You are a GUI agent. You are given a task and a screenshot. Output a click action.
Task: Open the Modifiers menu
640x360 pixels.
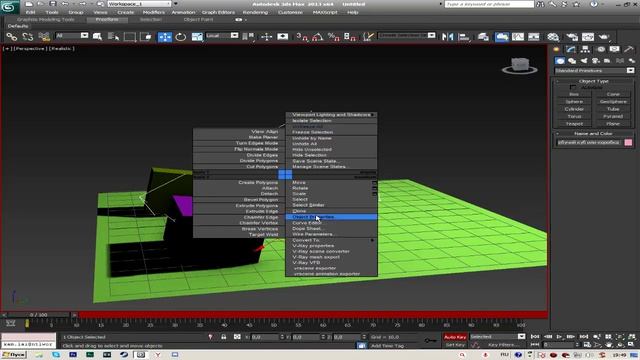[x=154, y=12]
